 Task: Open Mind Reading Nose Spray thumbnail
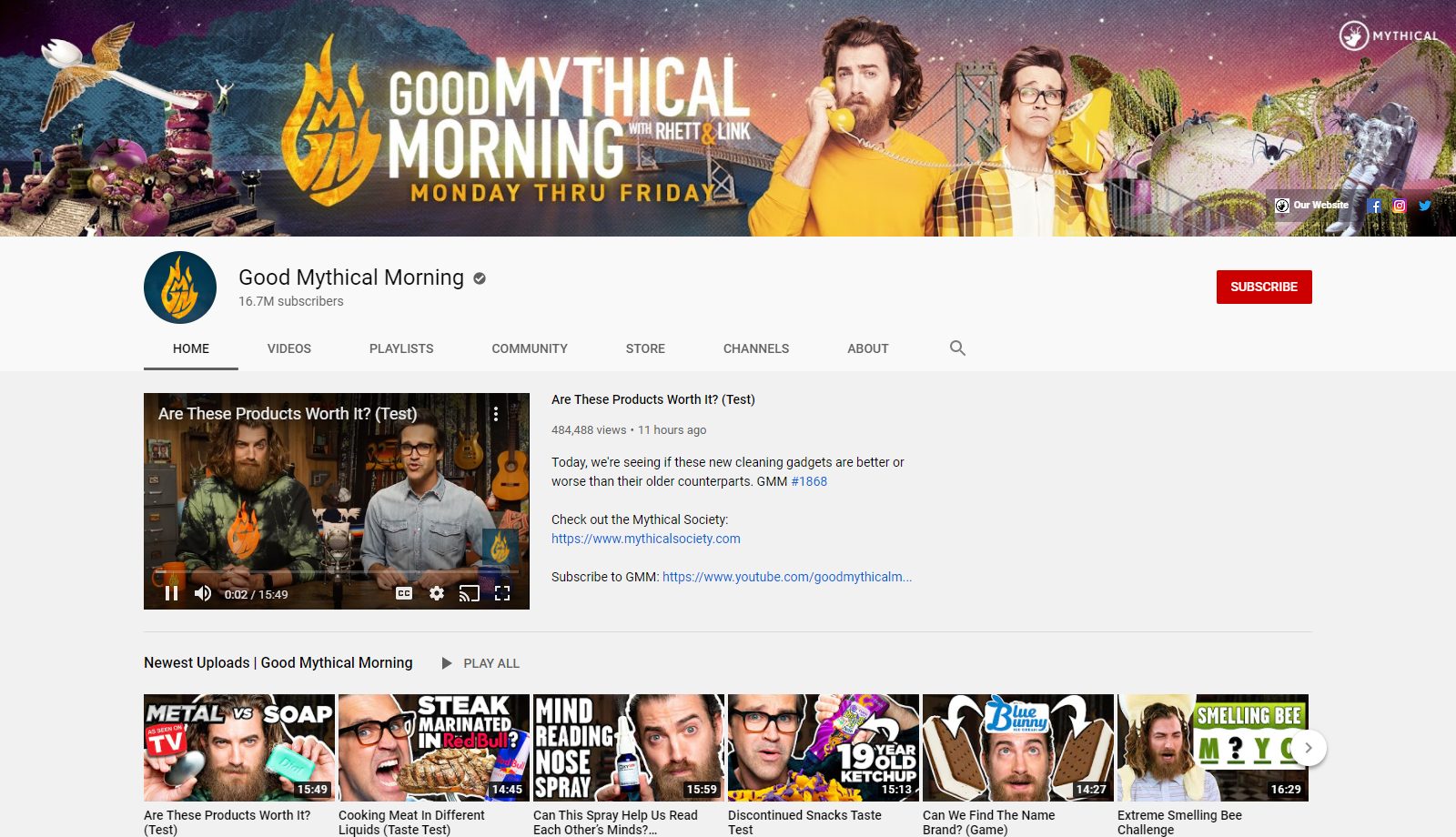pyautogui.click(x=629, y=748)
